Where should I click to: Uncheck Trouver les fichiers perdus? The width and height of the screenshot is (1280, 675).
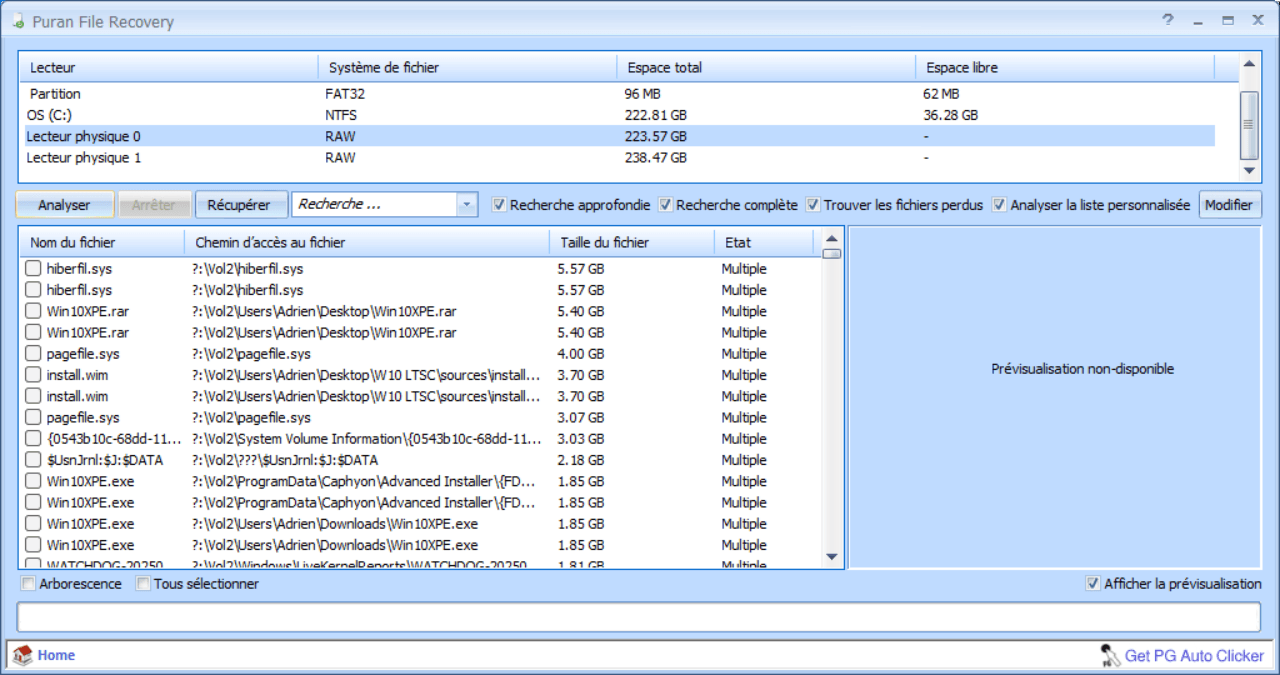[813, 205]
